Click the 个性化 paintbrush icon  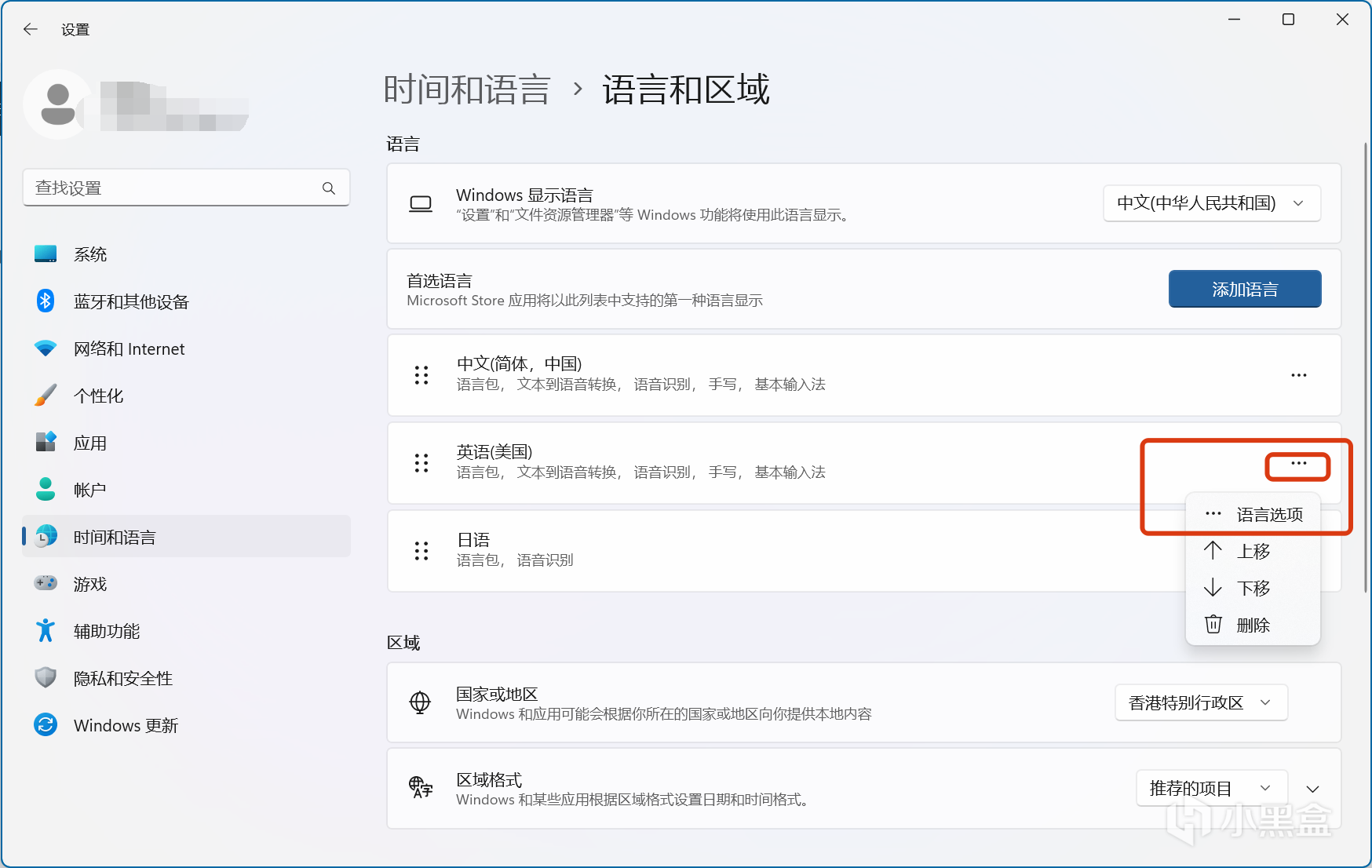[x=46, y=396]
